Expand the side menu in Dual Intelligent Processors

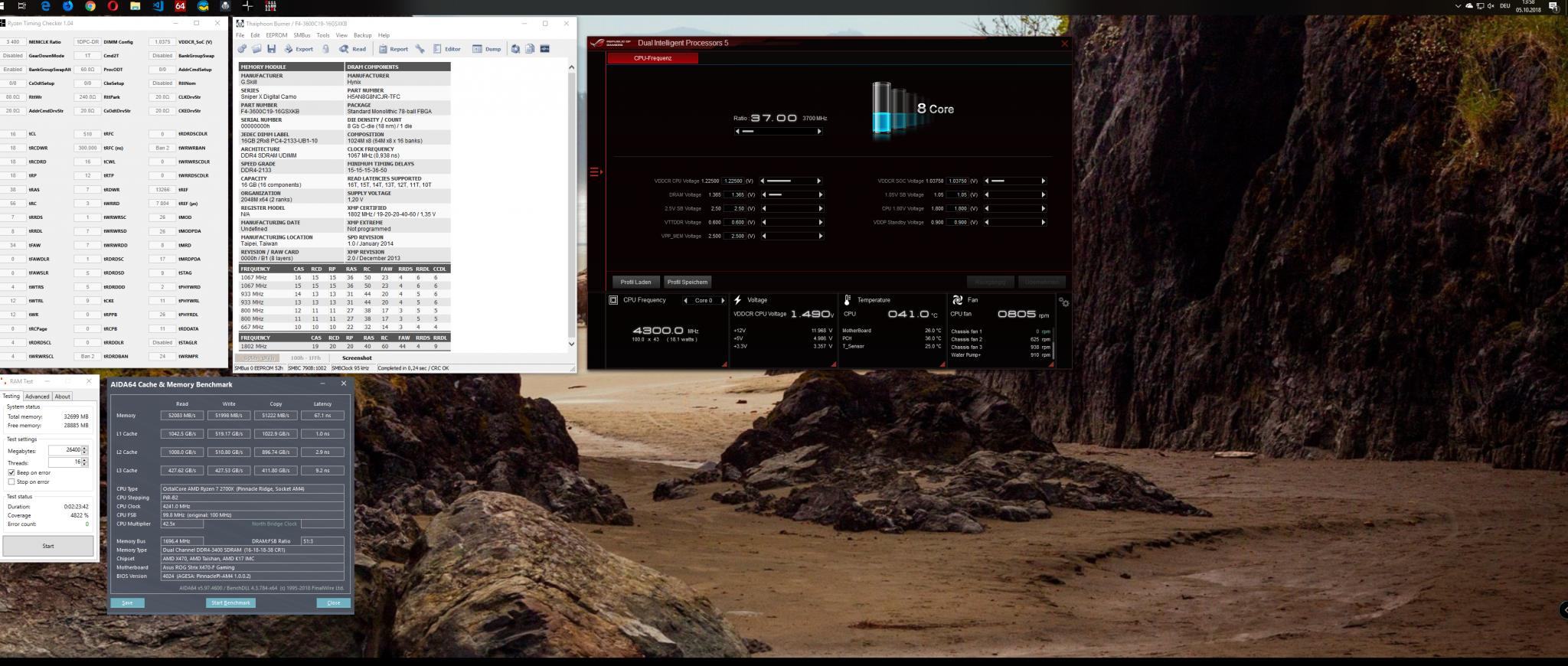[x=595, y=171]
